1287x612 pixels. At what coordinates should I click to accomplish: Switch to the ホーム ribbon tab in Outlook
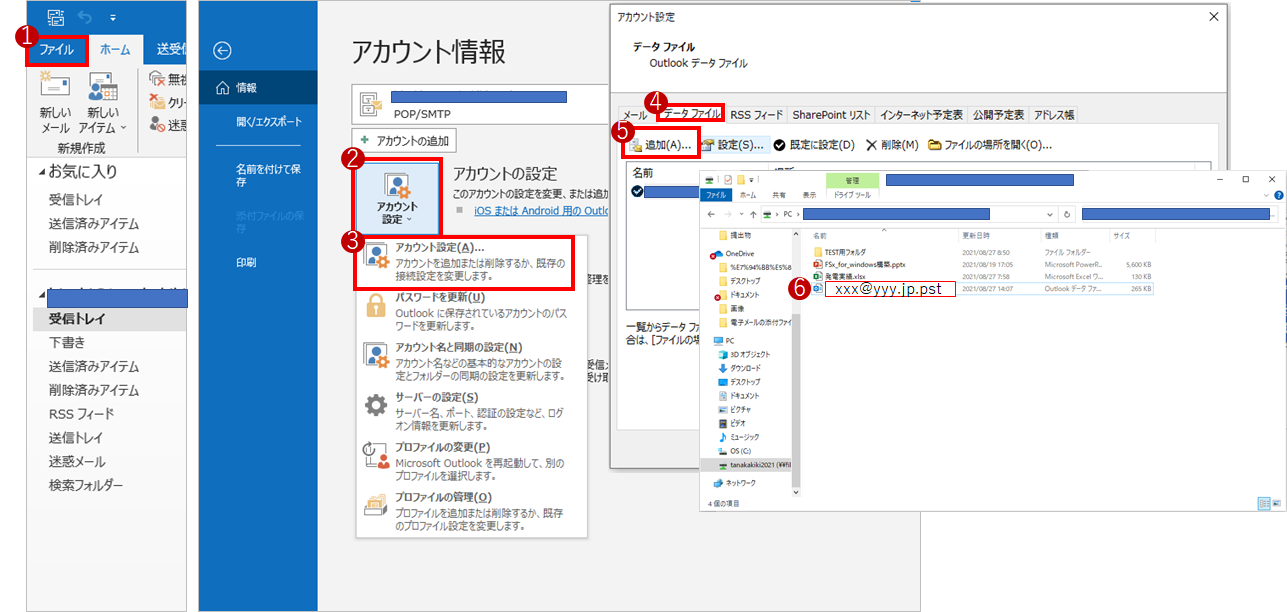click(114, 50)
